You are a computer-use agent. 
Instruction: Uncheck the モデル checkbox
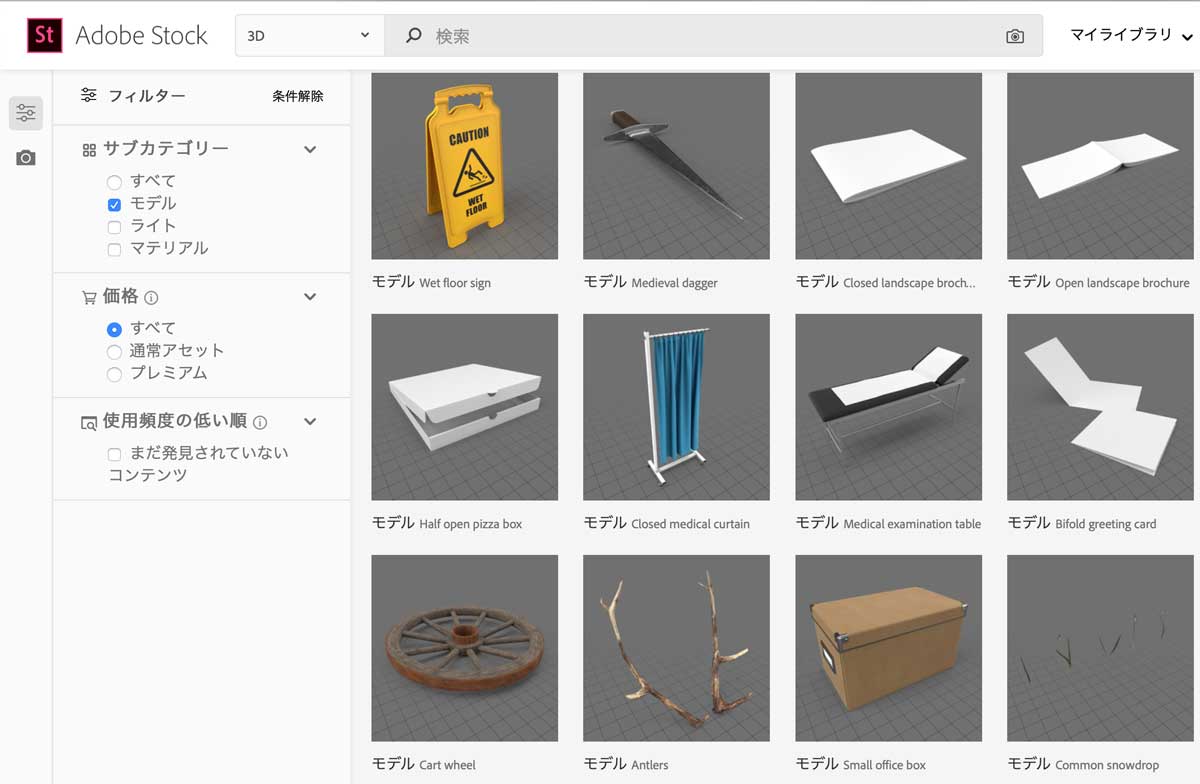114,204
